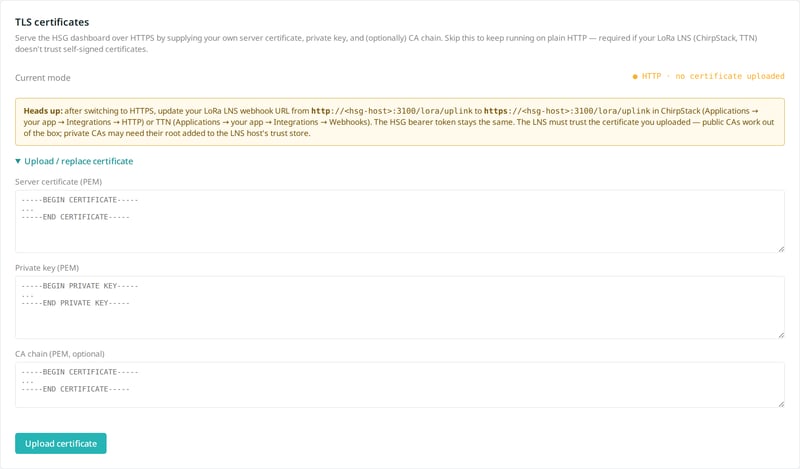Image resolution: width=800 pixels, height=469 pixels.
Task: Click the Upload certificate button
Action: [61, 443]
